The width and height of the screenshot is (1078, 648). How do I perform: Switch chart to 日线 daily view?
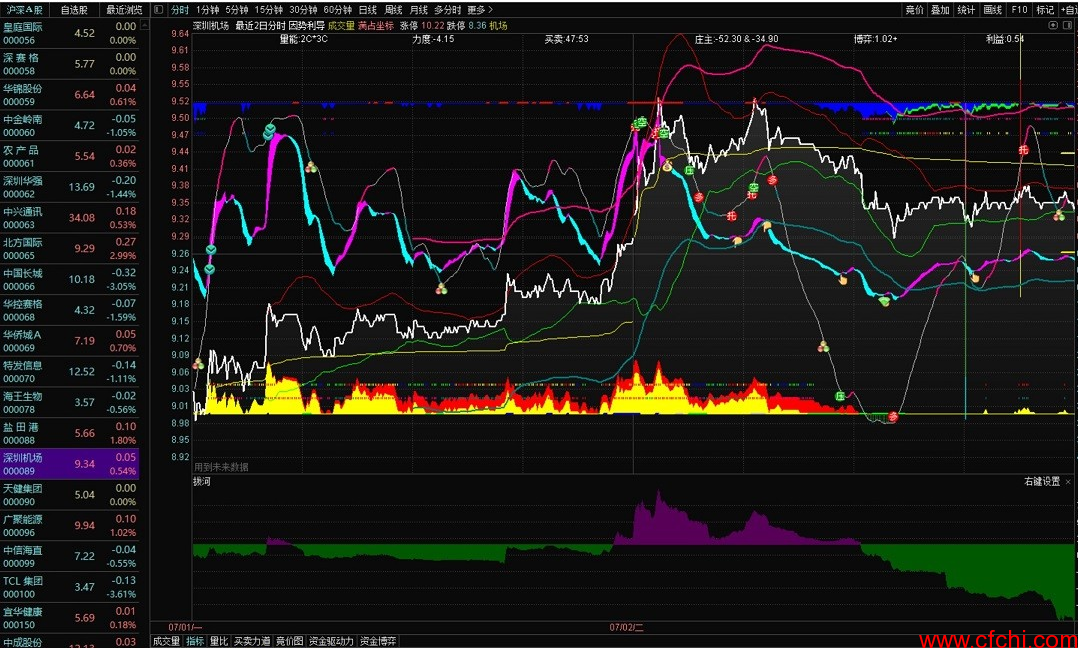coord(368,10)
